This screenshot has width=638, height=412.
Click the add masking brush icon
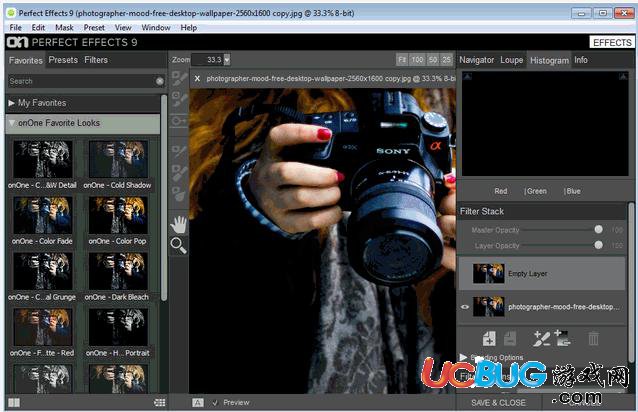tap(542, 338)
